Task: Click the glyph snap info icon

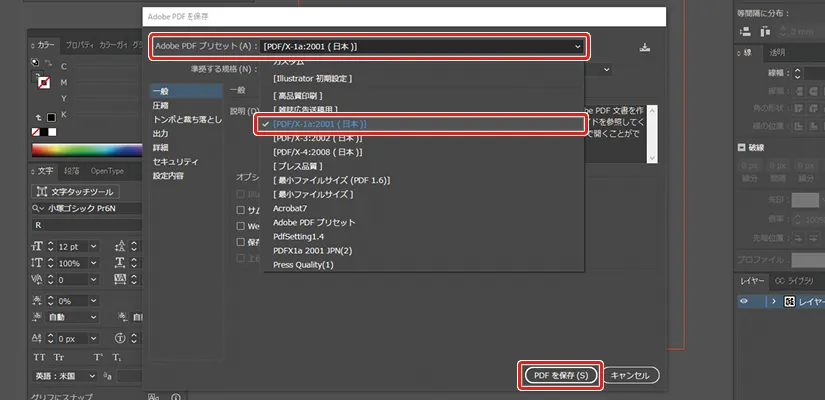Action: [x=176, y=397]
